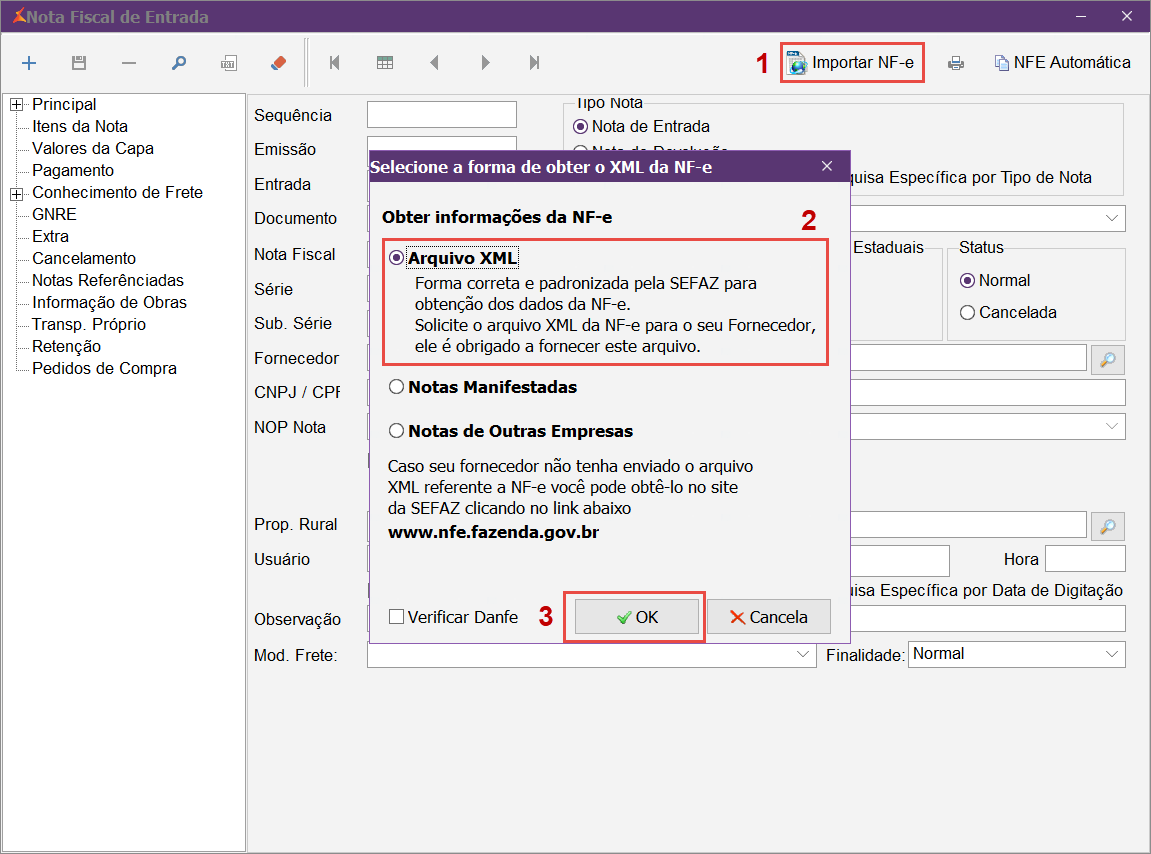Open the Mod. Frete dropdown
Viewport: 1151px width, 854px height.
[803, 654]
